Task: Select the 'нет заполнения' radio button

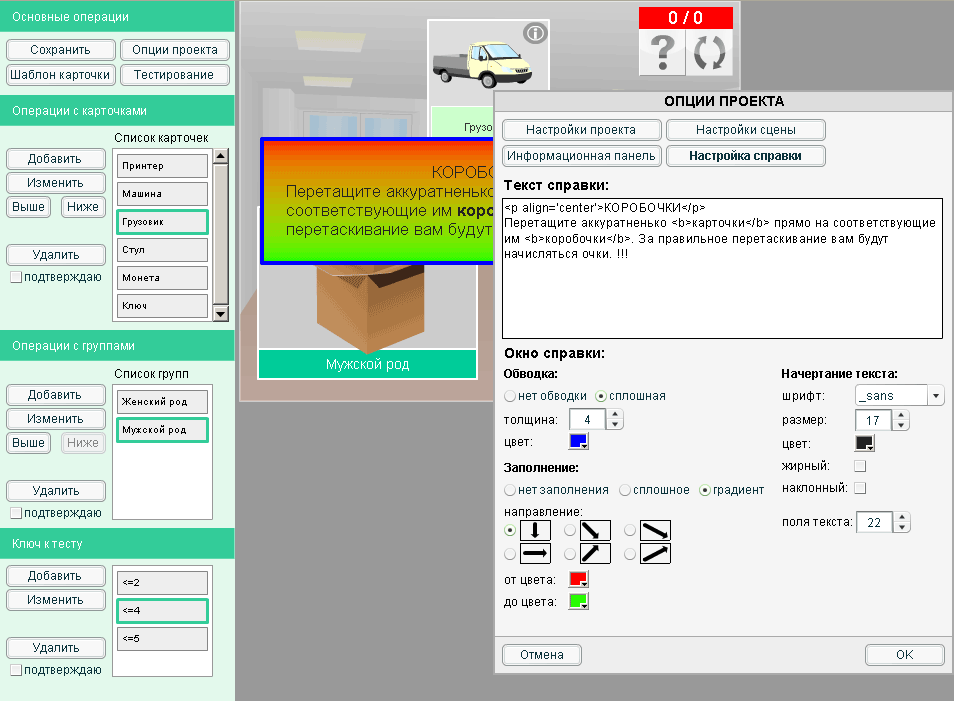Action: click(510, 490)
